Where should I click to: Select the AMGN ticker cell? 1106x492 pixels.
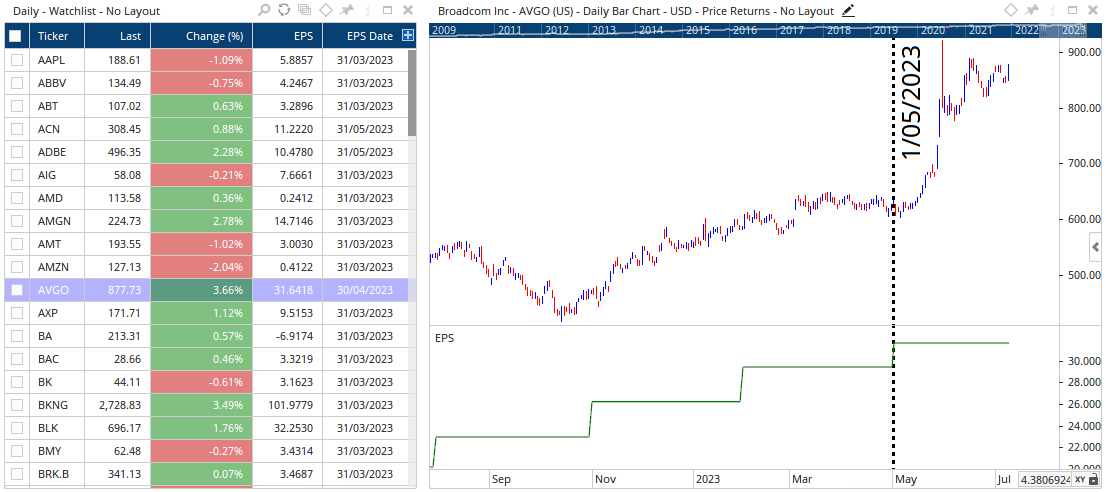(57, 221)
